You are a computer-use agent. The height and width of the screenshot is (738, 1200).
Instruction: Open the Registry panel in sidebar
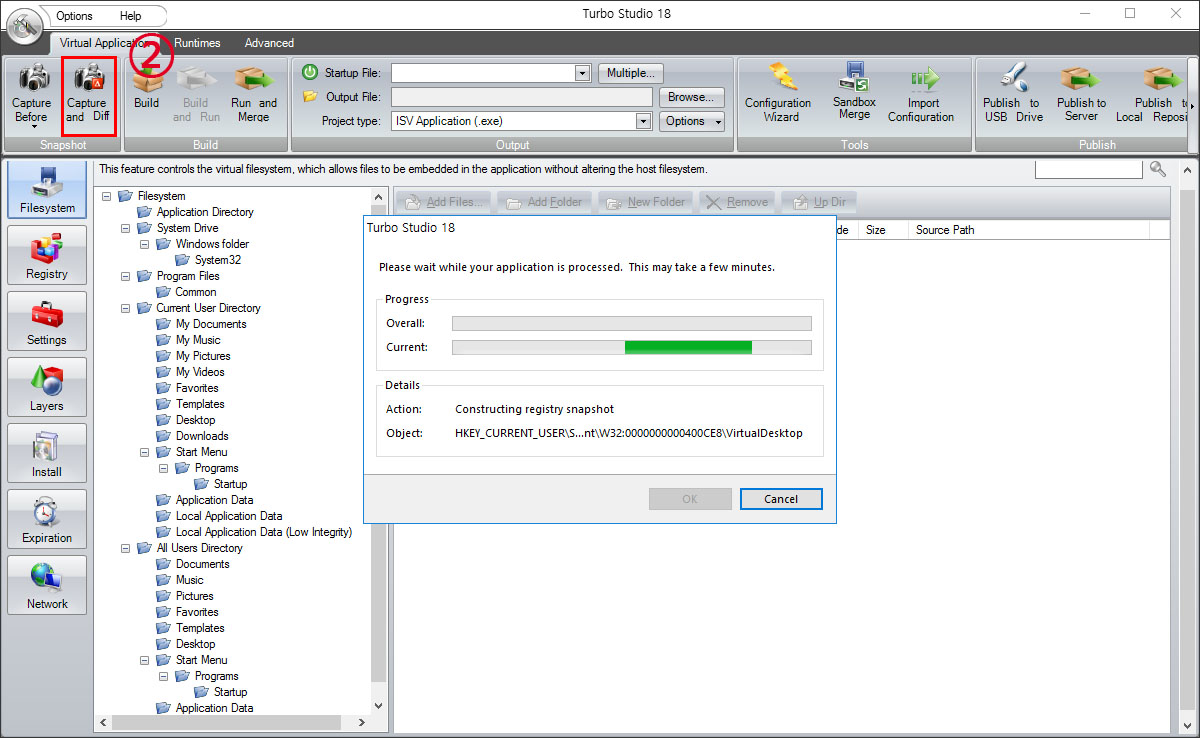pyautogui.click(x=48, y=255)
